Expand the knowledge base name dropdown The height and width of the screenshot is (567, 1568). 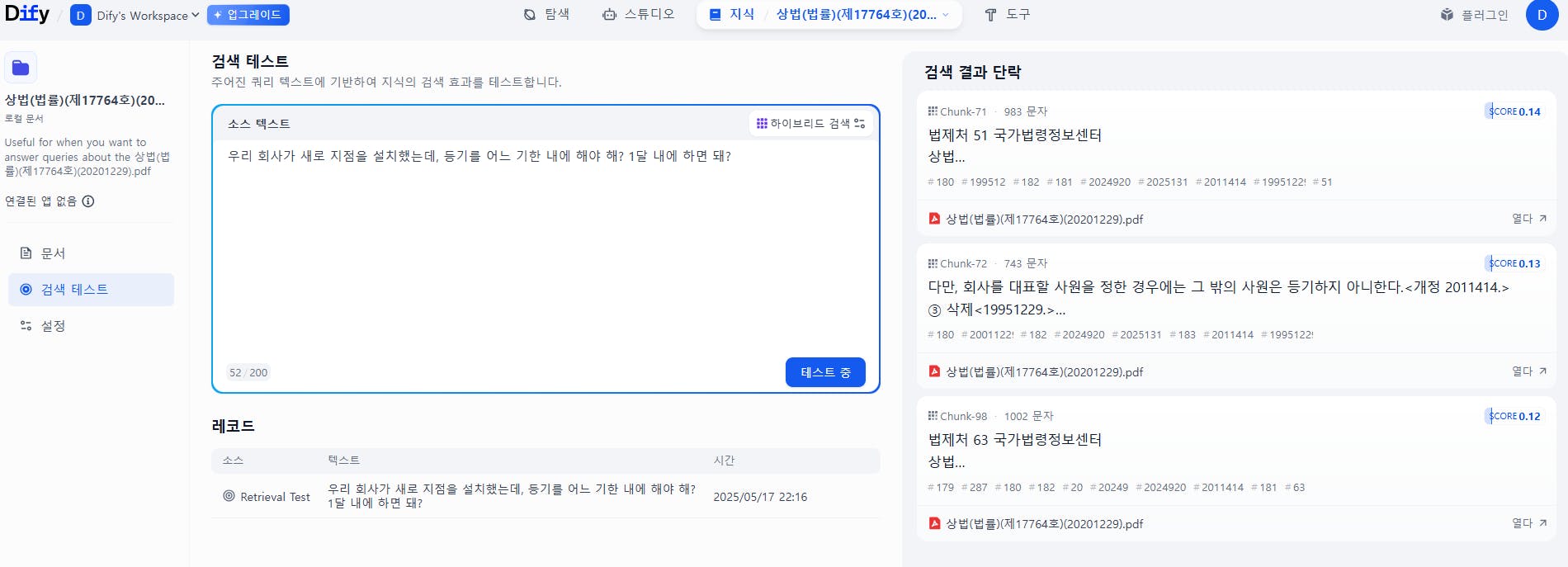[x=945, y=15]
